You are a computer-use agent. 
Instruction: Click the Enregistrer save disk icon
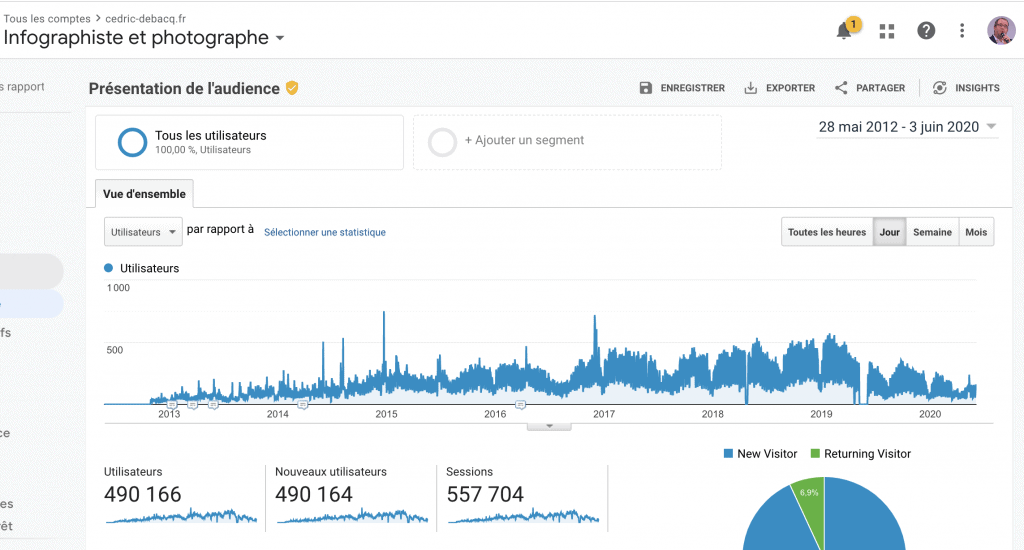point(645,88)
